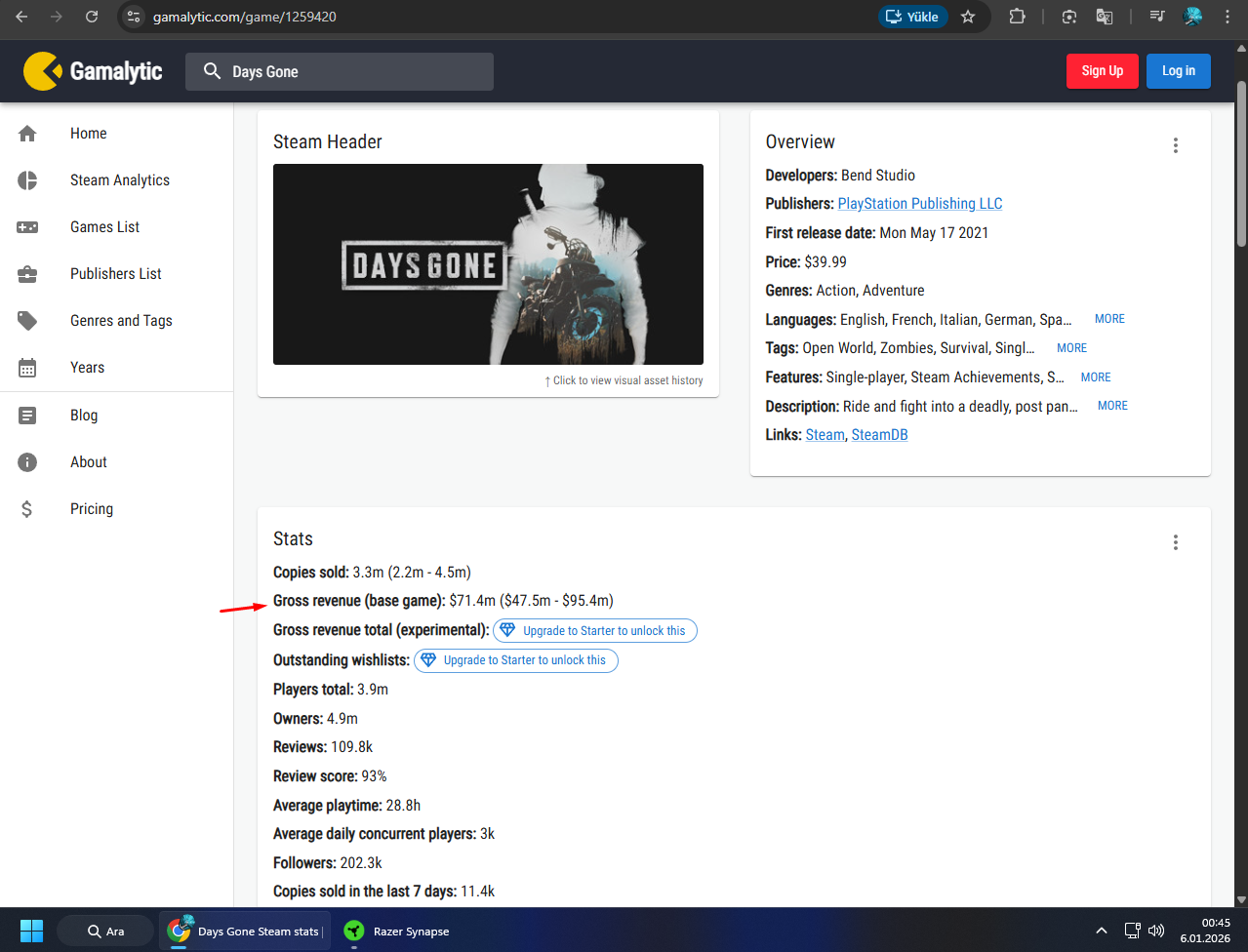Click the Years calendar icon

click(27, 367)
